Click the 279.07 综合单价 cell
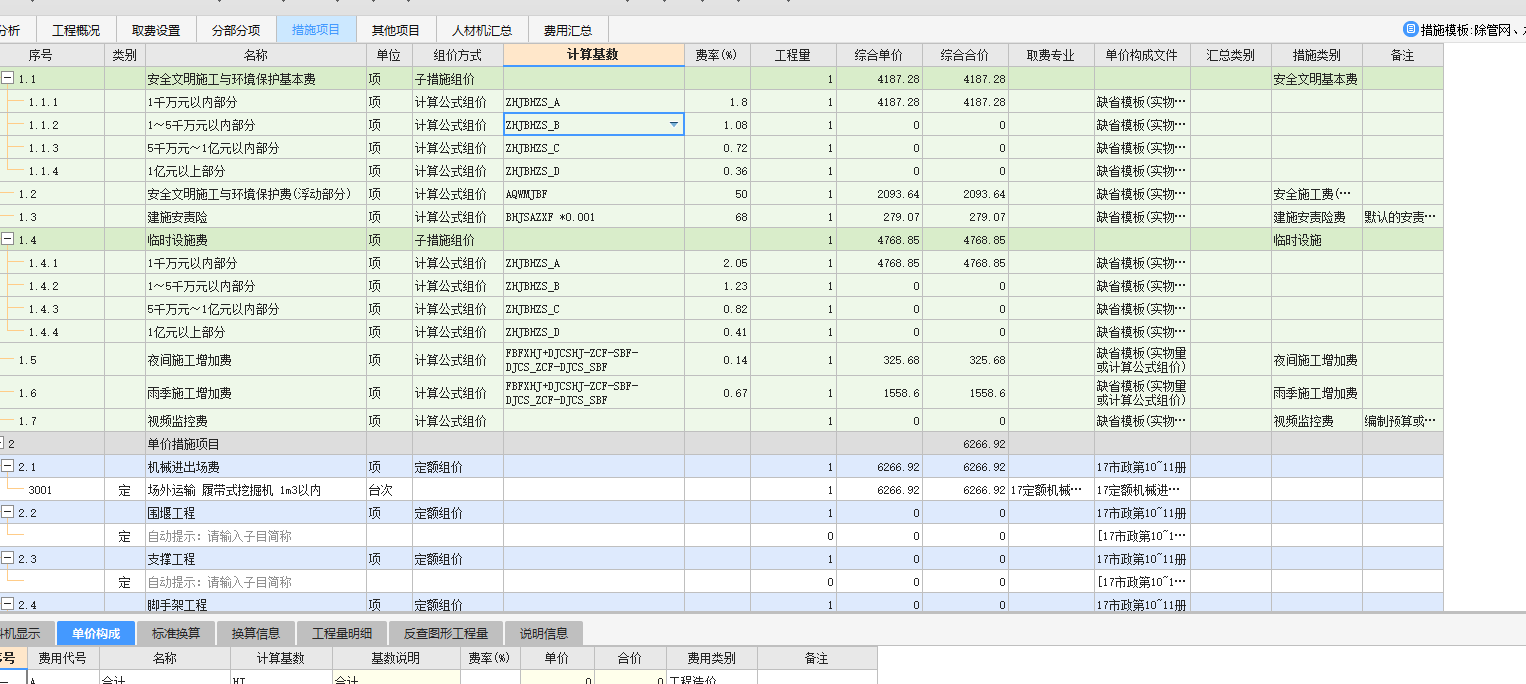1526x684 pixels. coord(879,217)
